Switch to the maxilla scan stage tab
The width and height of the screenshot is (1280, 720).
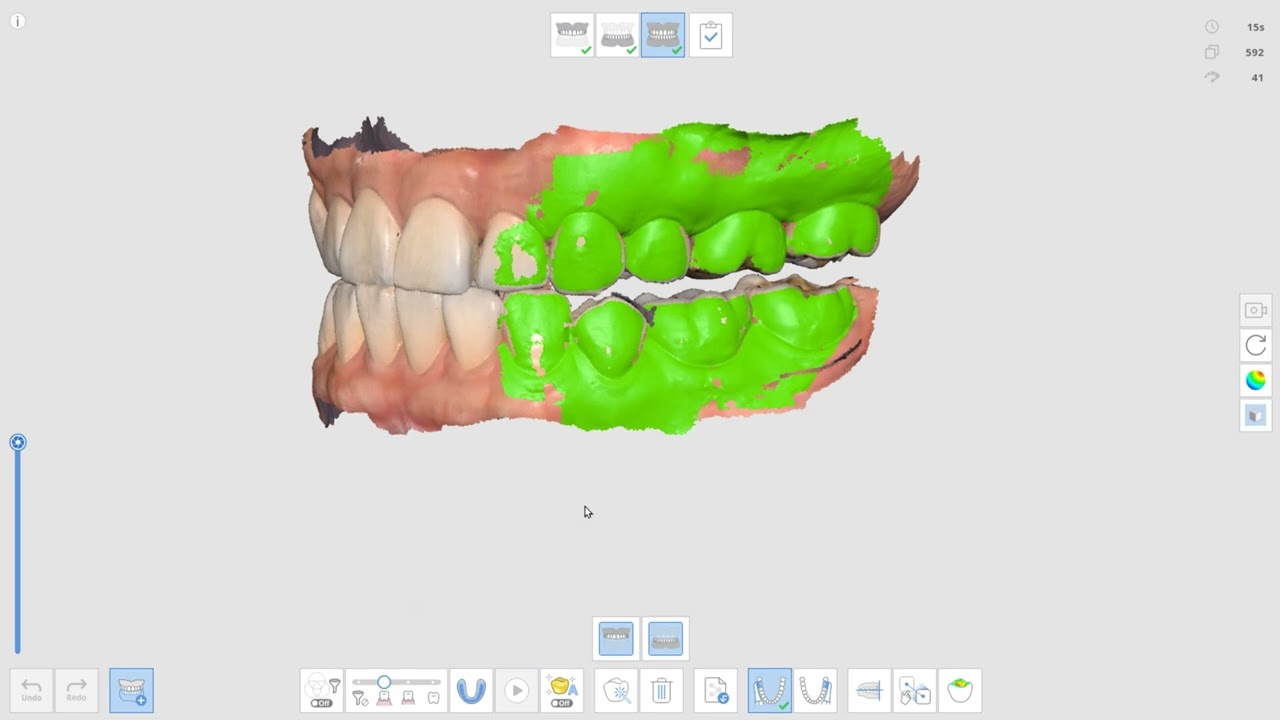coord(572,35)
